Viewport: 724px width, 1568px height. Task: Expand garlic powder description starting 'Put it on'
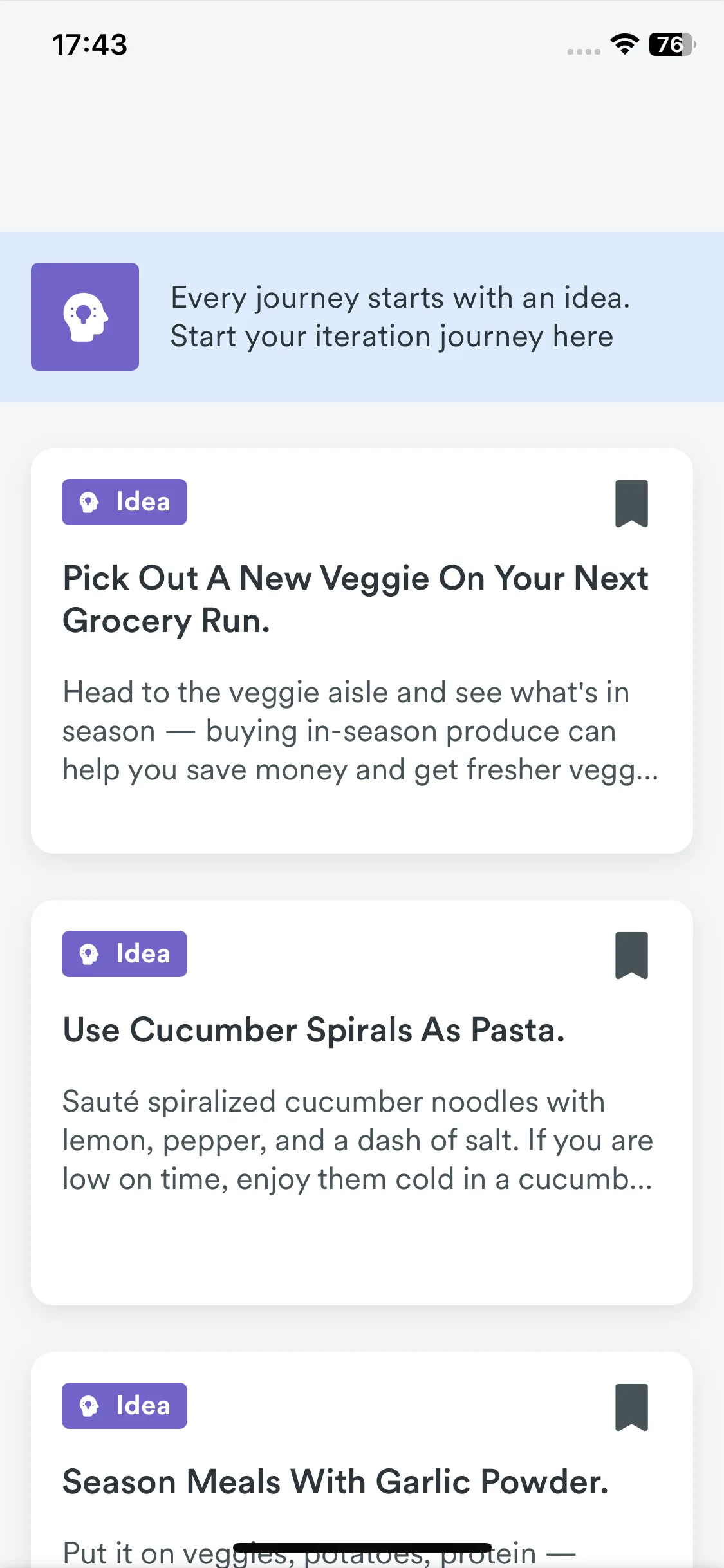319,1553
